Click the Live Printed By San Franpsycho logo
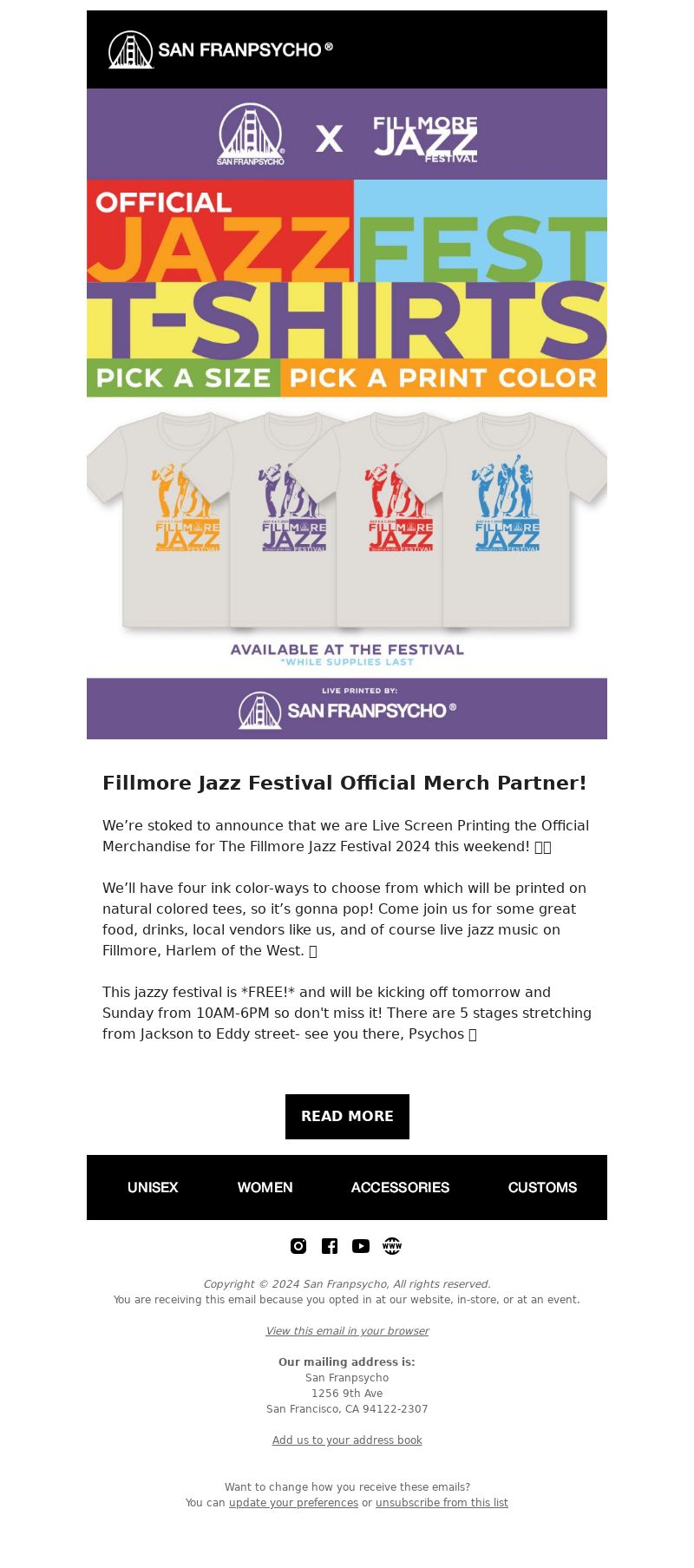 tap(347, 708)
